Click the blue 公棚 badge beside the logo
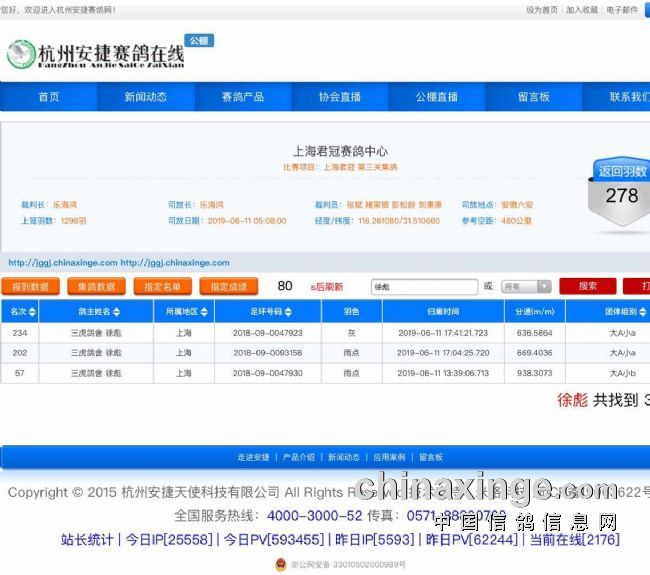The image size is (650, 575). coord(199,41)
